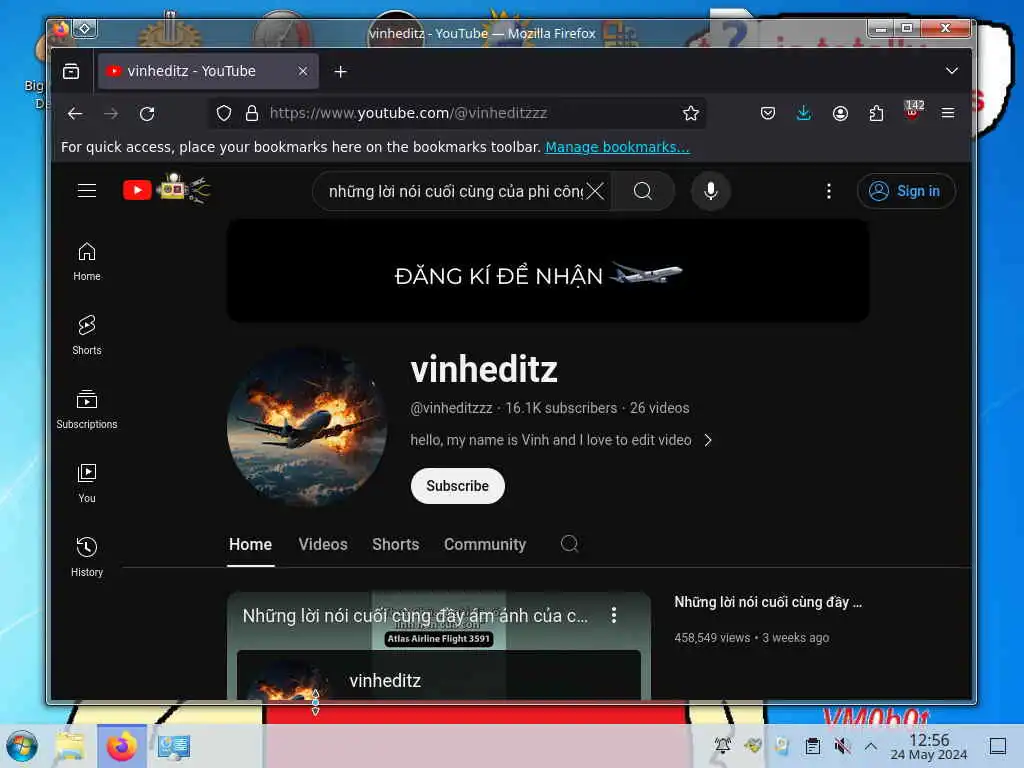Click the 26 videos text
The width and height of the screenshot is (1024, 768).
(x=659, y=408)
